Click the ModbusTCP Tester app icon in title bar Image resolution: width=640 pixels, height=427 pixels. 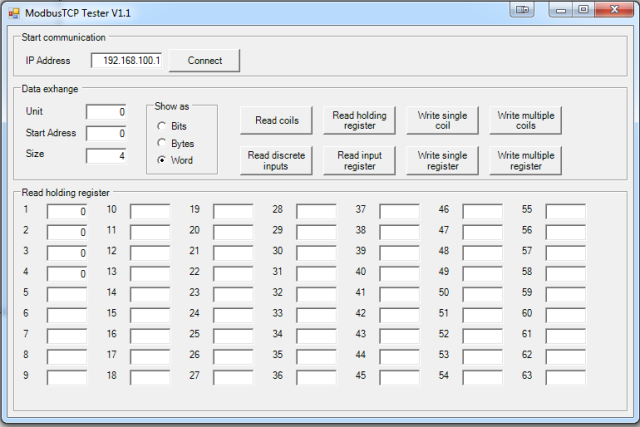pos(13,13)
